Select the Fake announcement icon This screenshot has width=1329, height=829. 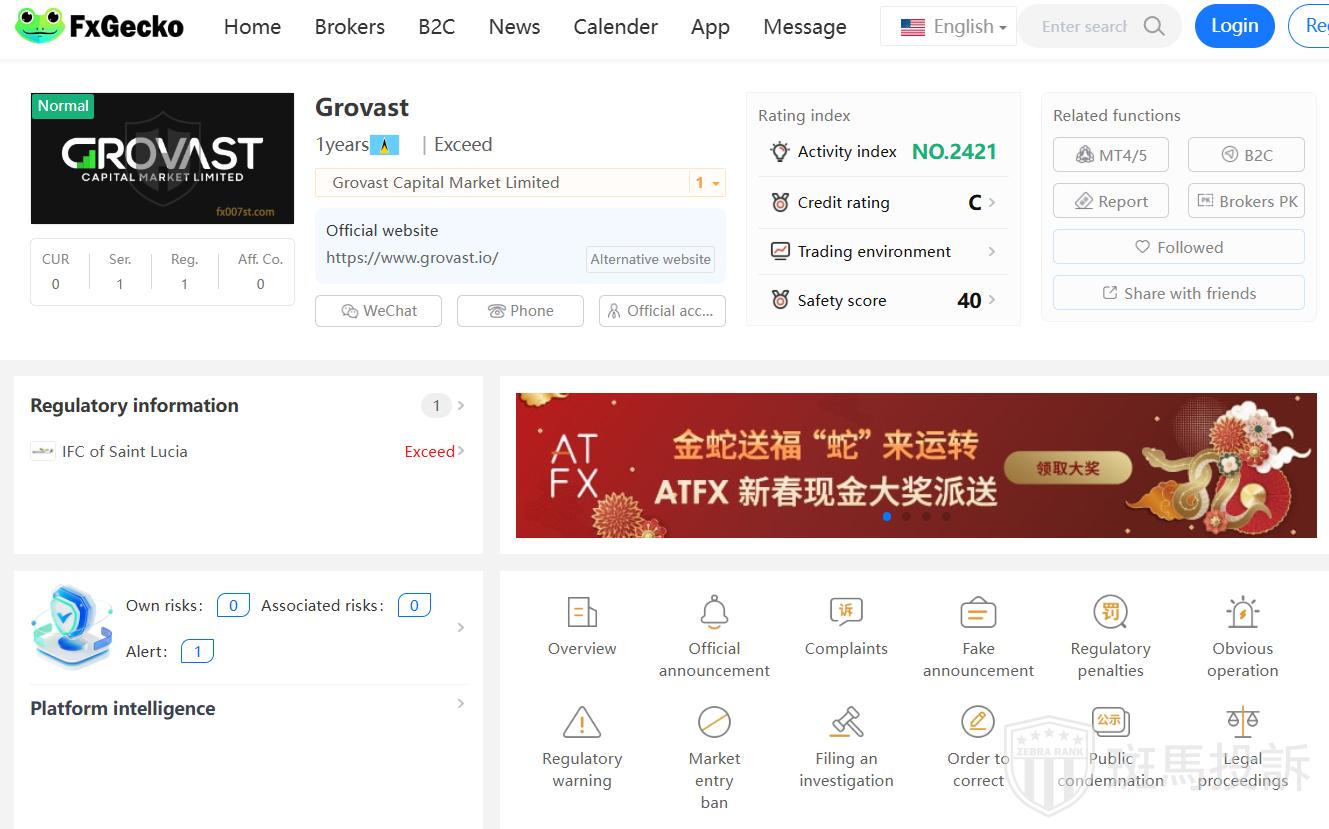(978, 612)
